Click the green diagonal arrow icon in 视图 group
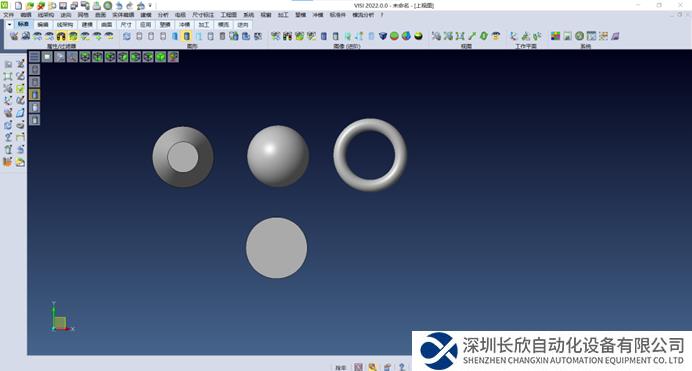692x371 pixels. click(x=472, y=36)
